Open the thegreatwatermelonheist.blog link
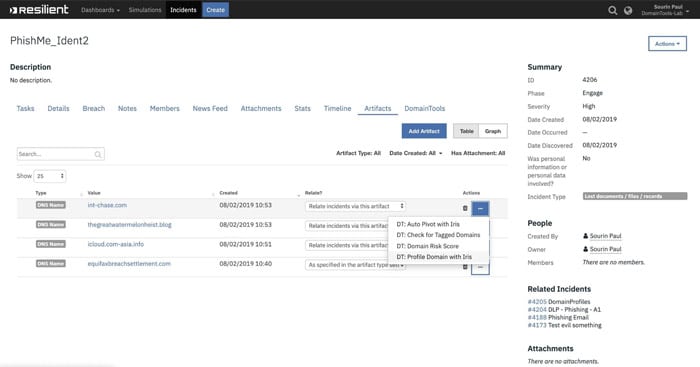Image resolution: width=700 pixels, height=367 pixels. [129, 225]
